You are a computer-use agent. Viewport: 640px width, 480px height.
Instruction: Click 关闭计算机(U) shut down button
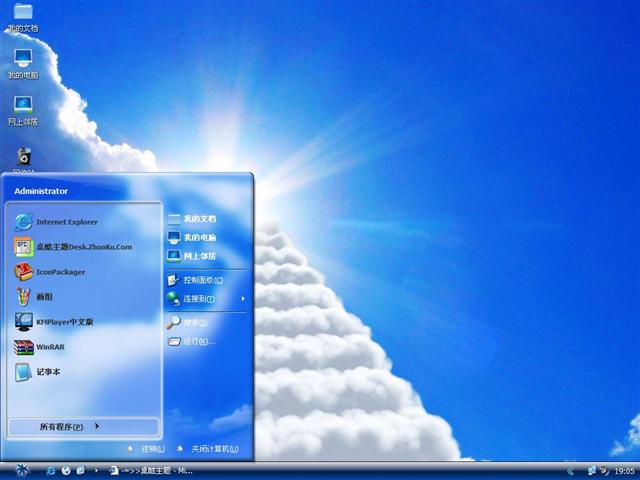tap(207, 449)
